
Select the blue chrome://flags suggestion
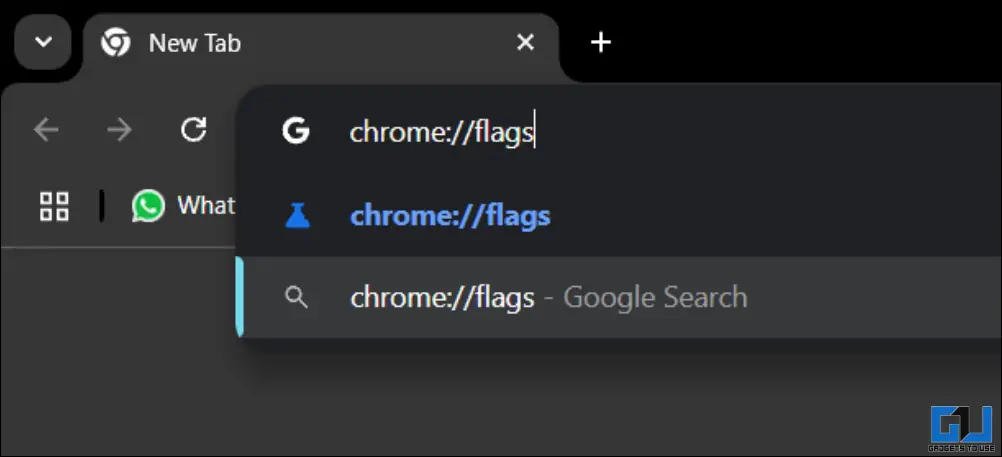coord(450,216)
